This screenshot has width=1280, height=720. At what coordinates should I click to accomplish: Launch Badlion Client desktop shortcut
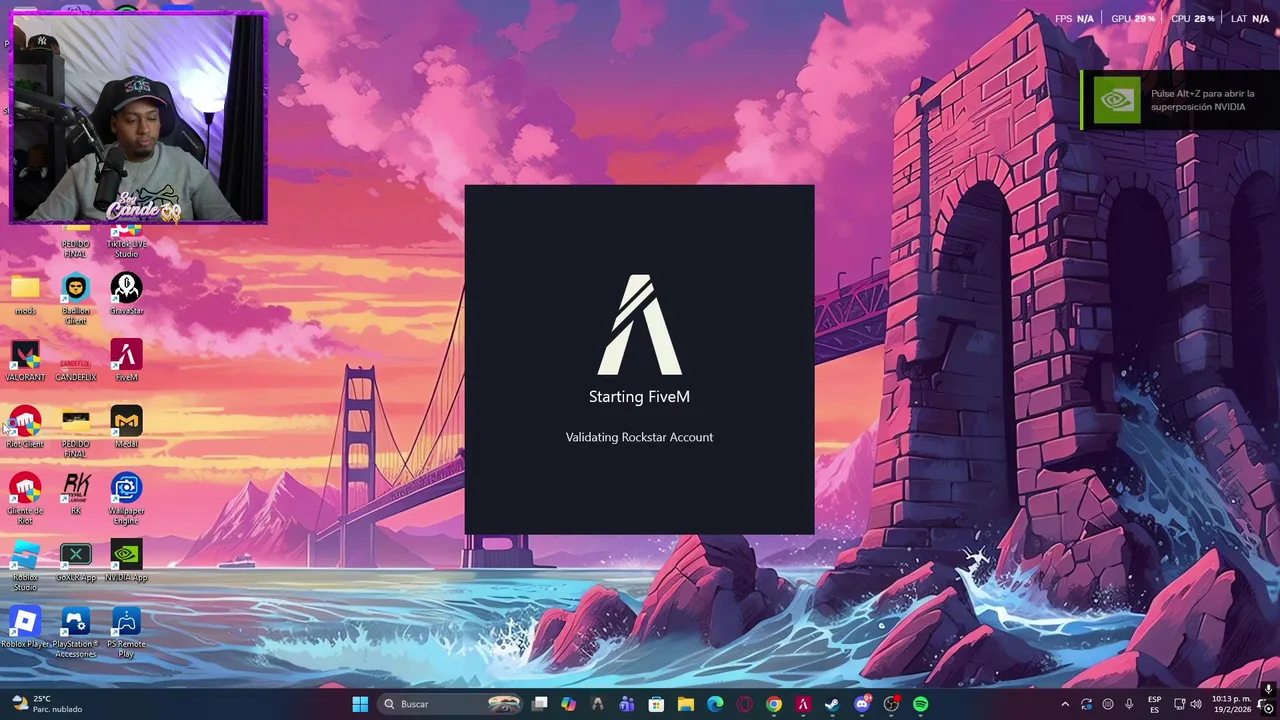(76, 296)
